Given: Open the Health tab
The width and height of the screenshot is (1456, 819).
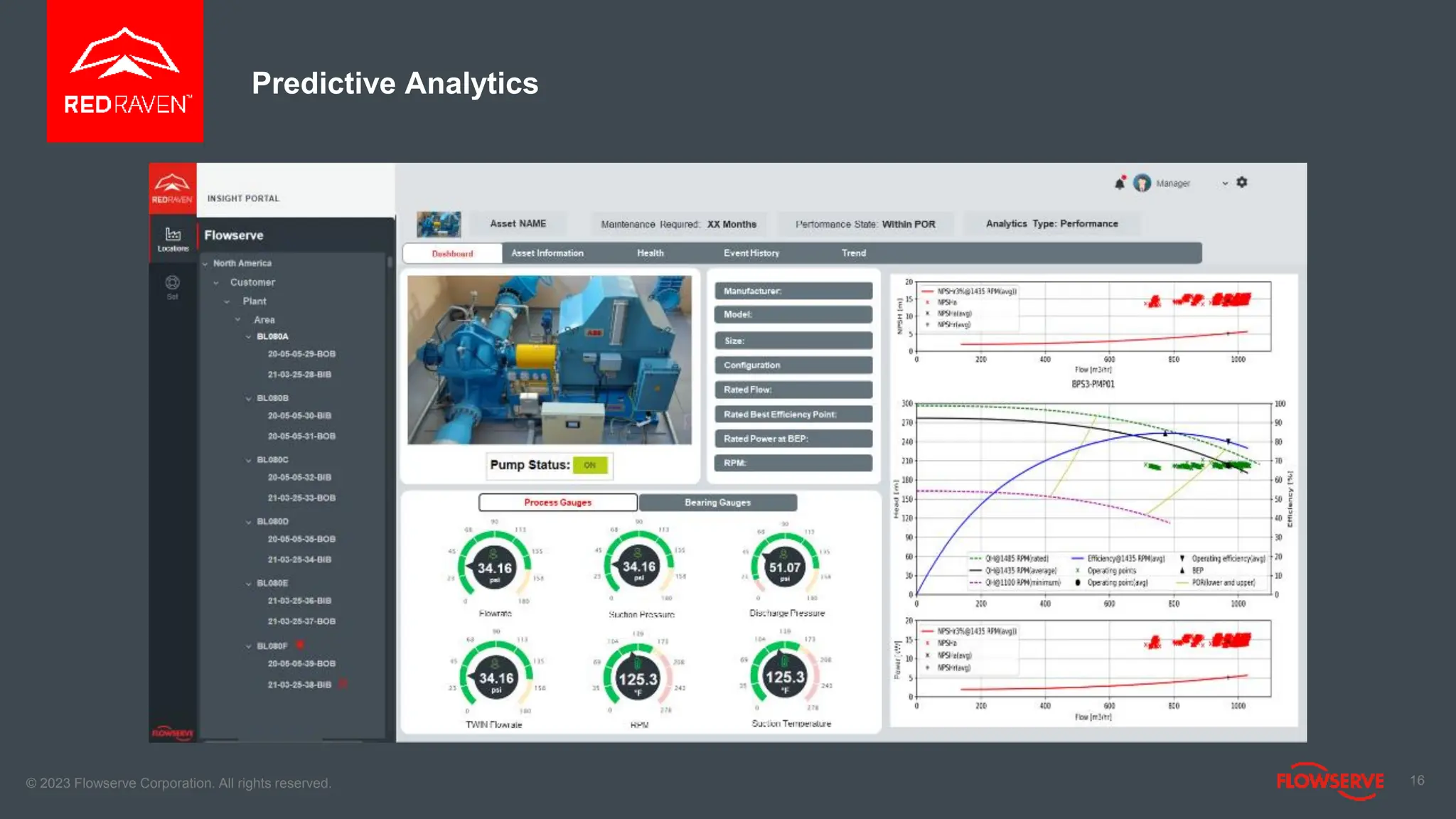Looking at the screenshot, I should coord(651,253).
